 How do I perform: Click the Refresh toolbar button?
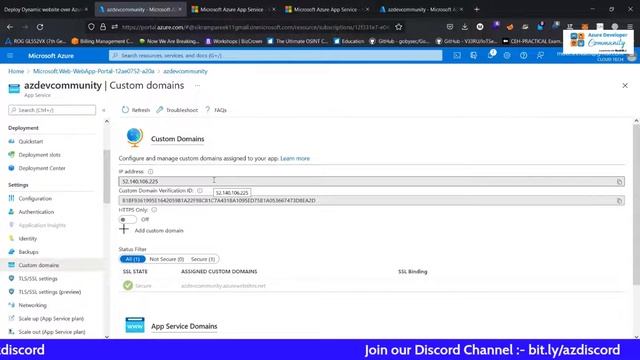[x=136, y=110]
